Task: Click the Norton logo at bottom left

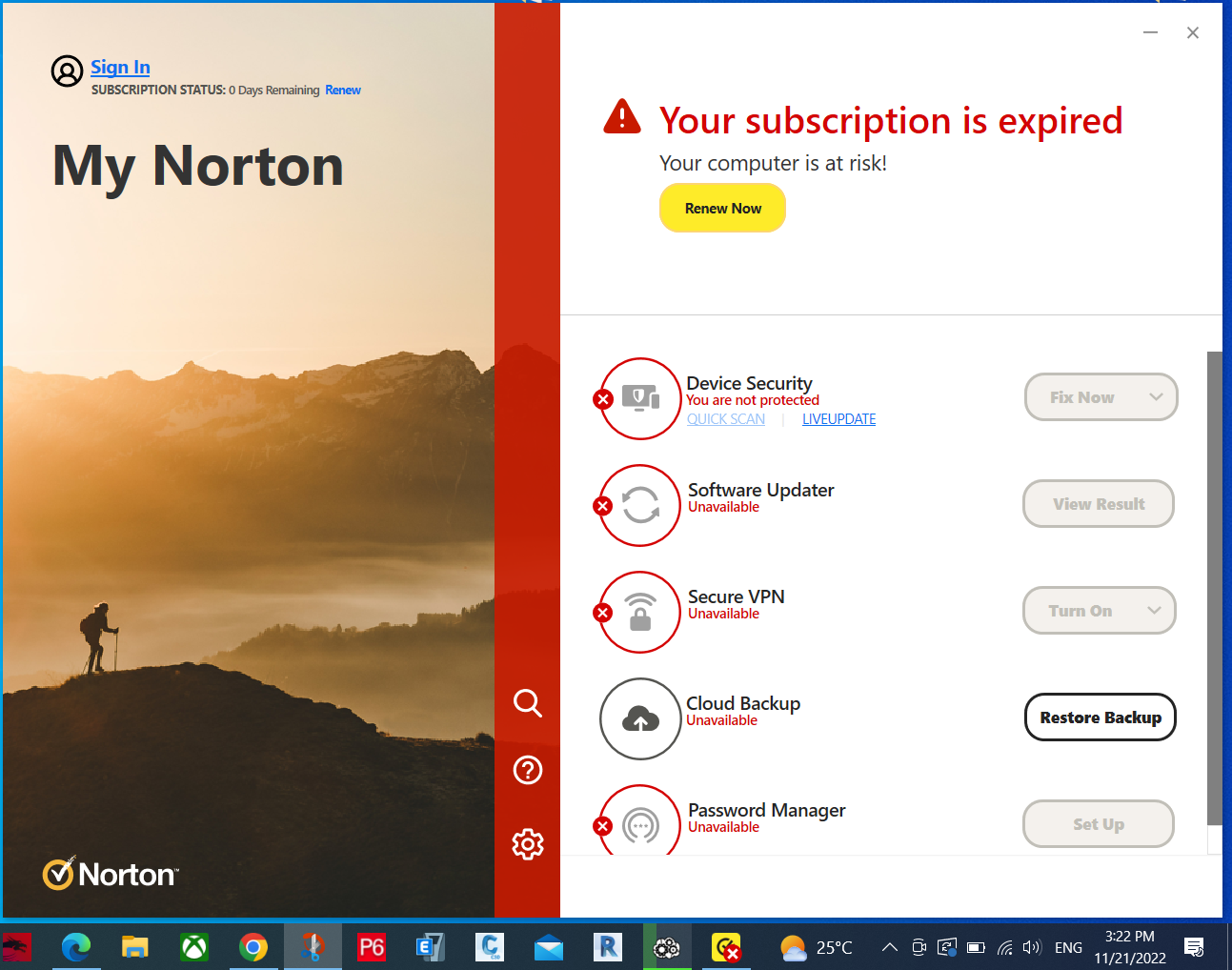Action: [x=111, y=874]
